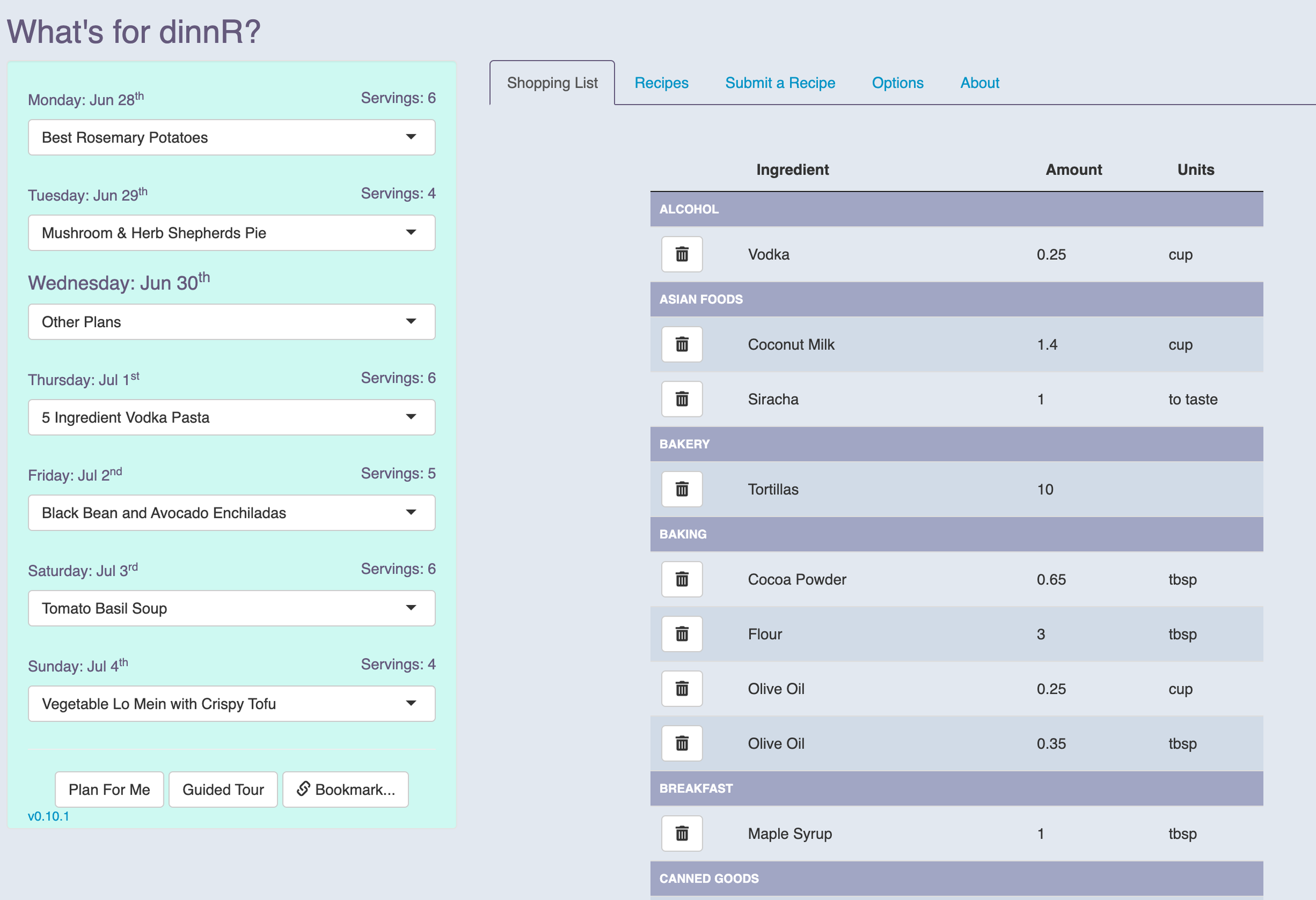Go to the Options tab
The width and height of the screenshot is (1316, 900).
coord(897,83)
